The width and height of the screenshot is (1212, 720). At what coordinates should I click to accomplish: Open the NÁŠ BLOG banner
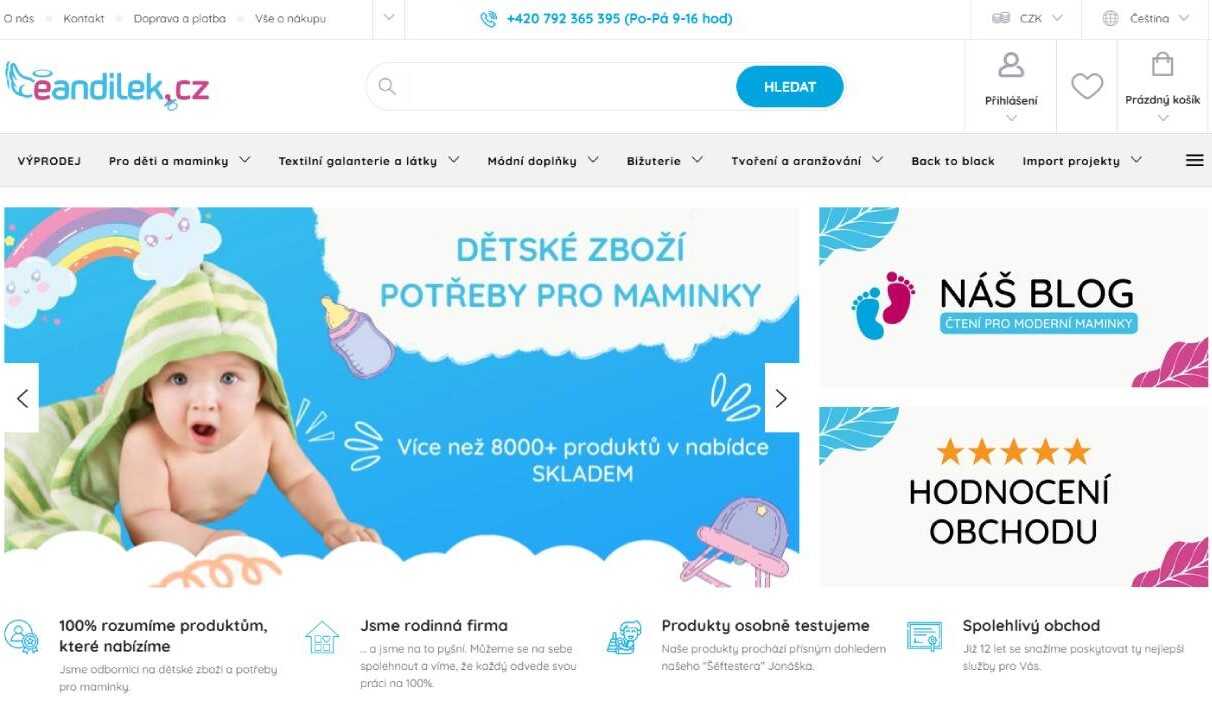pyautogui.click(x=1014, y=297)
